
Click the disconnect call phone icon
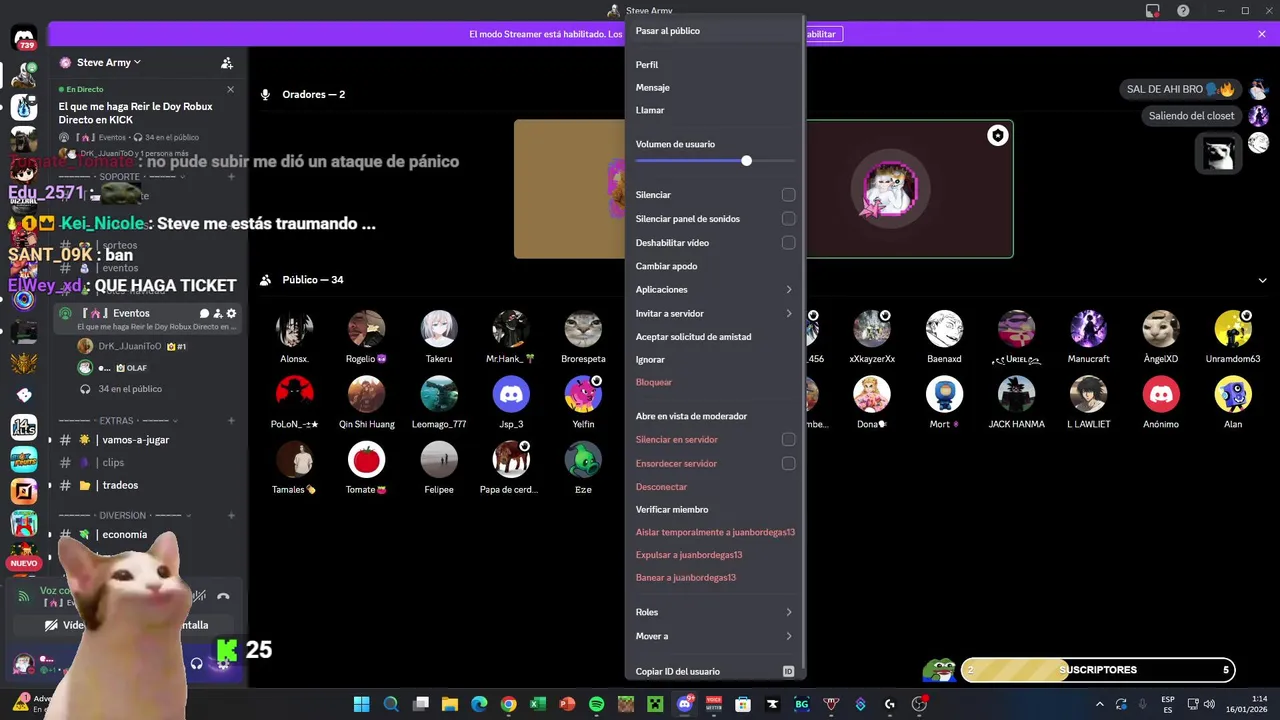pyautogui.click(x=223, y=596)
